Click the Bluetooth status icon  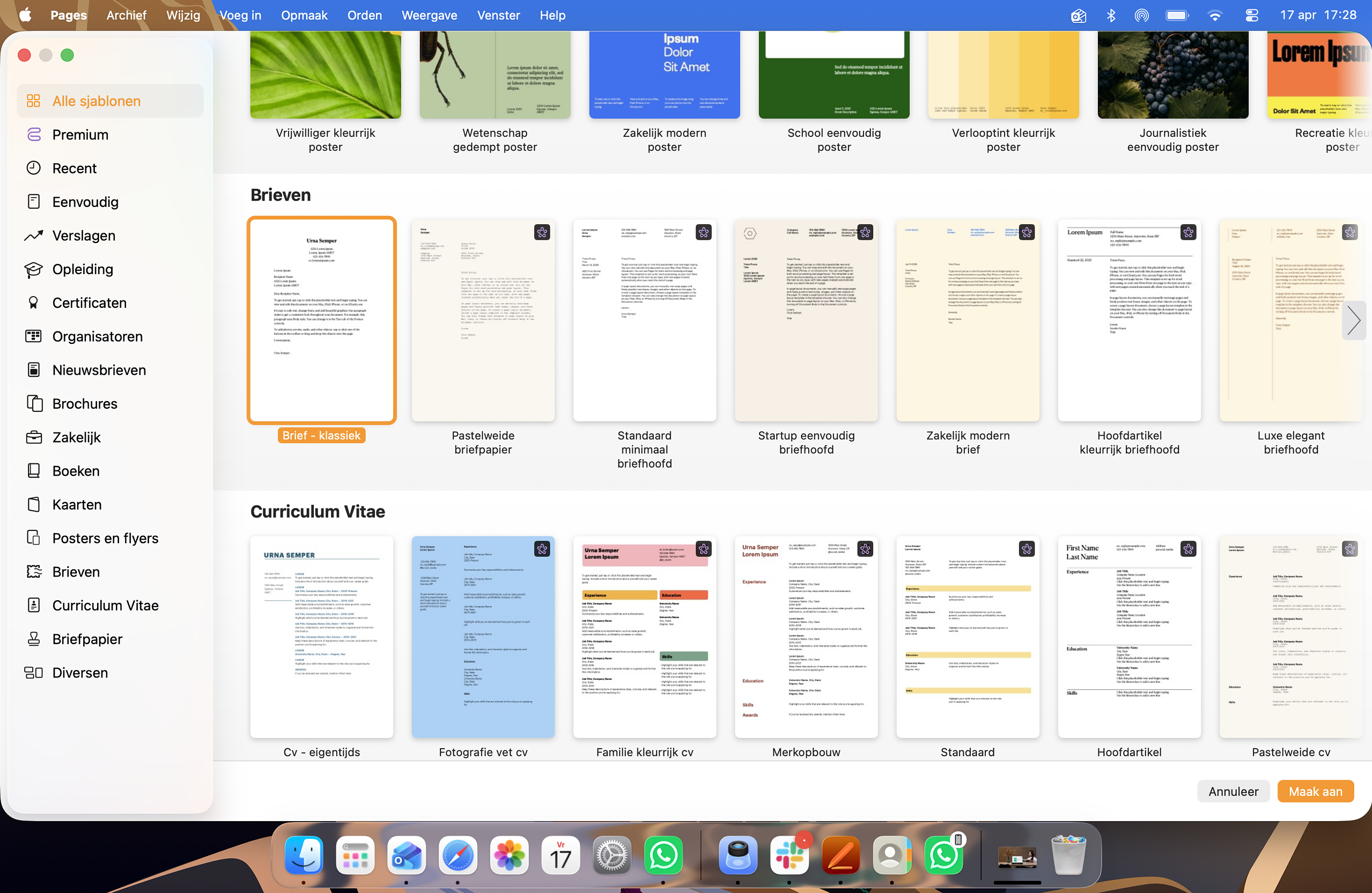coord(1111,16)
